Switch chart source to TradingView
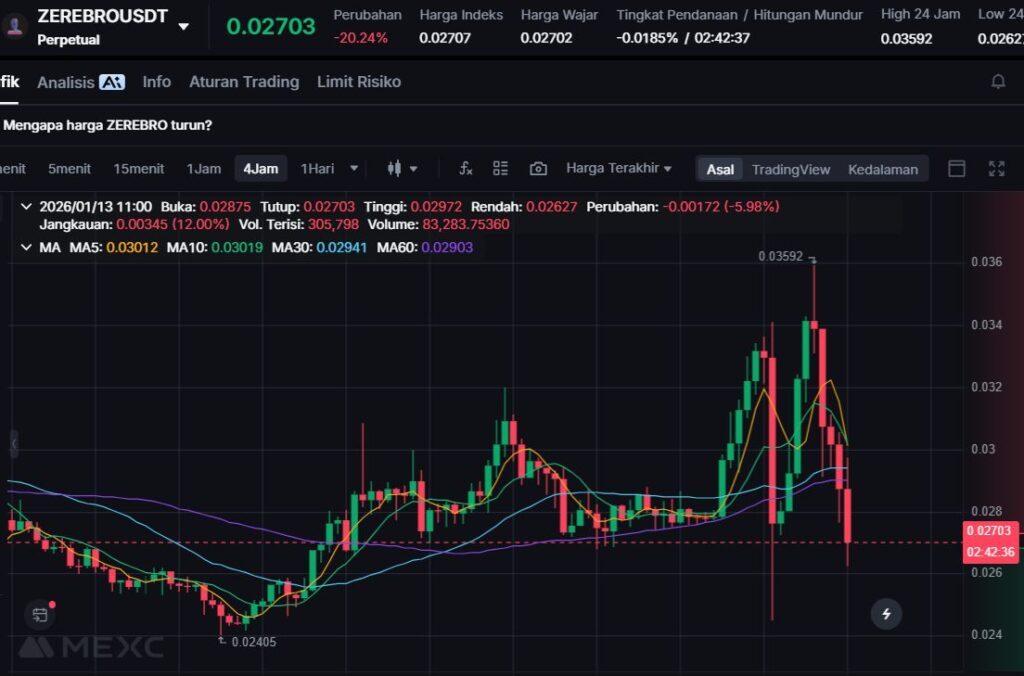 point(790,169)
